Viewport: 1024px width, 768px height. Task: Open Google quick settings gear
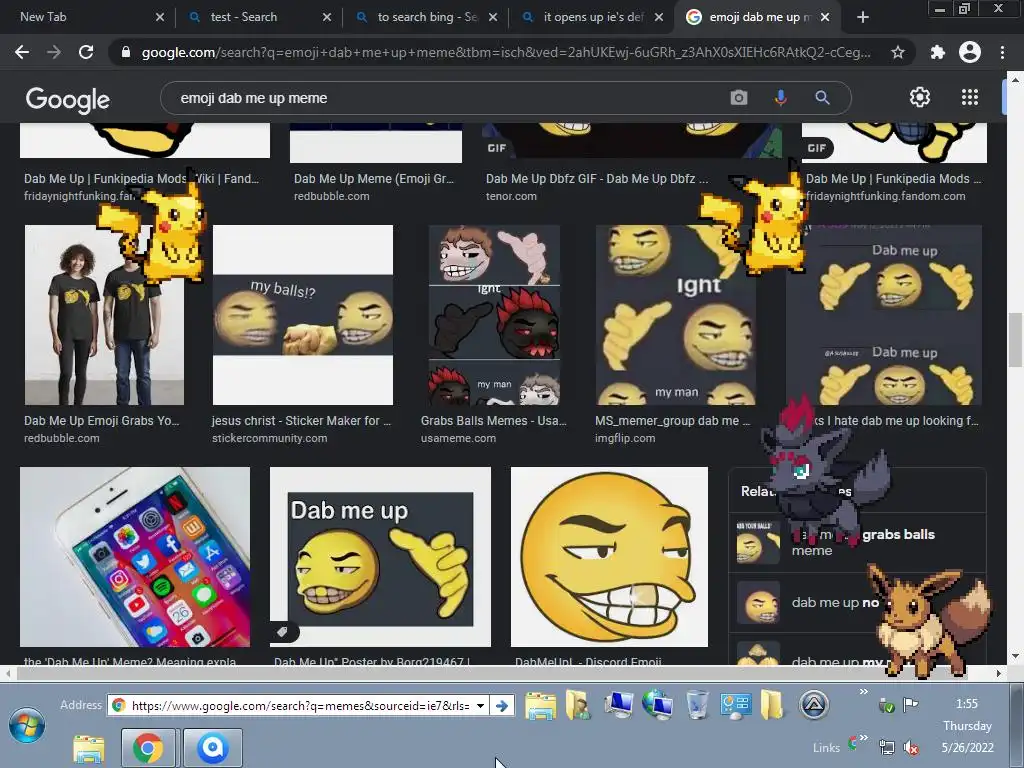pos(920,97)
